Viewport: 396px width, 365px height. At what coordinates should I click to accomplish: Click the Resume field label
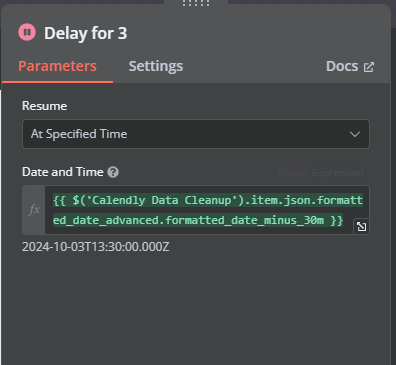coord(44,106)
